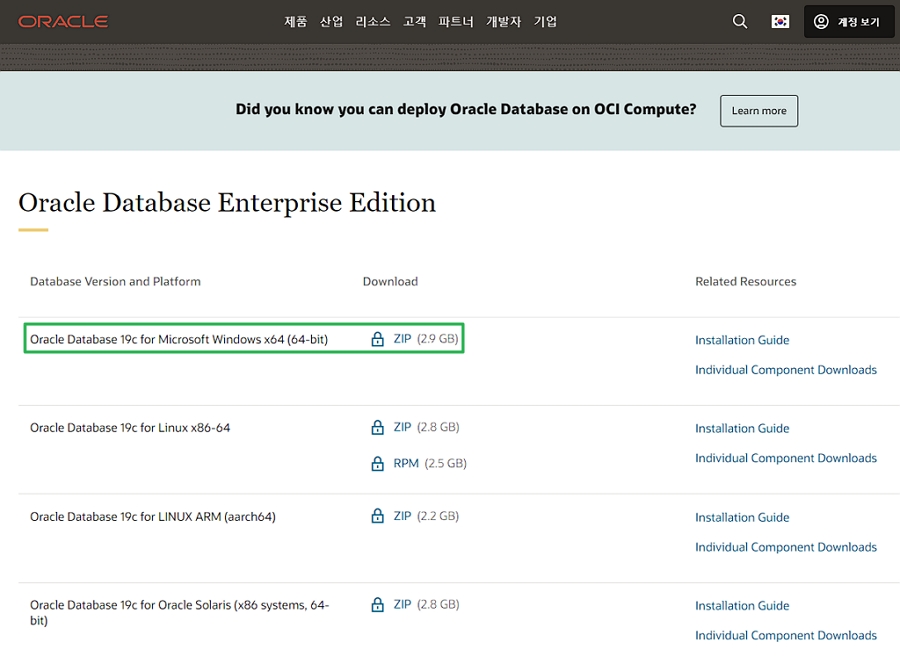
Task: Click the lock icon beside Oracle Solaris ZIP
Action: (377, 605)
